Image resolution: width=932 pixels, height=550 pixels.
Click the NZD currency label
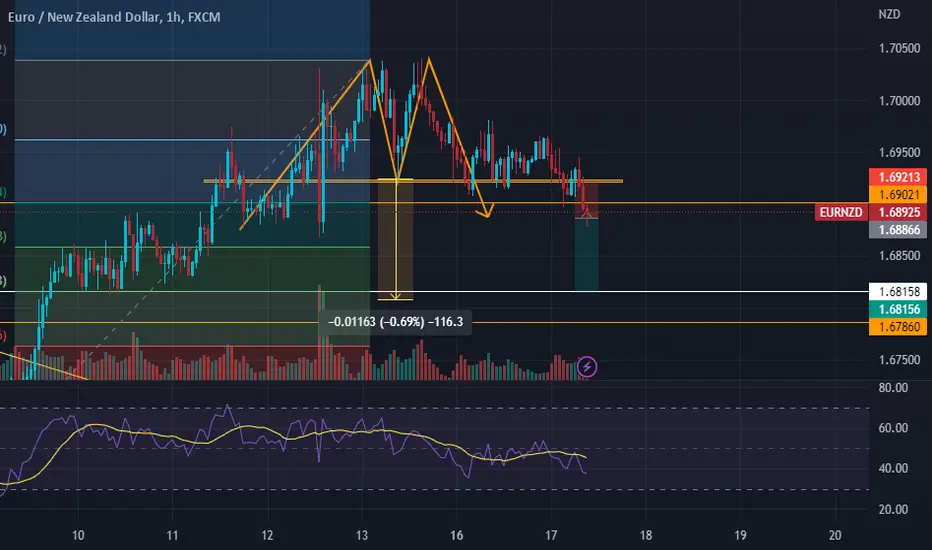(889, 14)
